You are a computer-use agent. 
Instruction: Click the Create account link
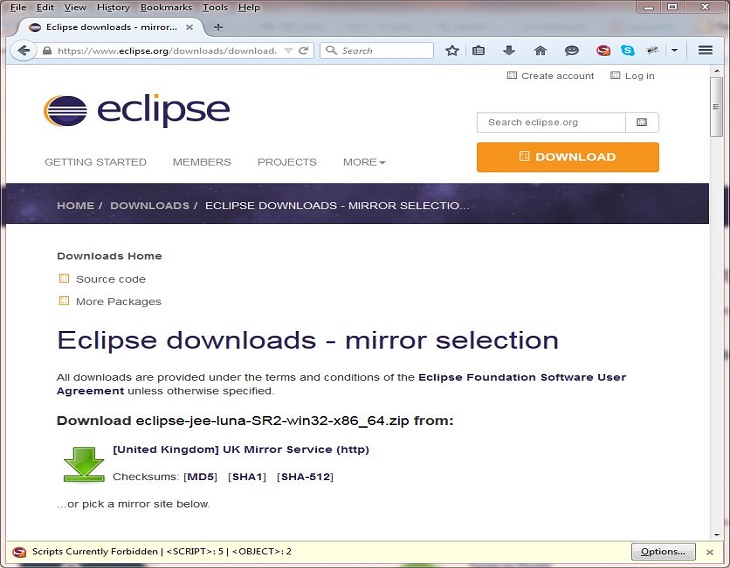[x=550, y=76]
